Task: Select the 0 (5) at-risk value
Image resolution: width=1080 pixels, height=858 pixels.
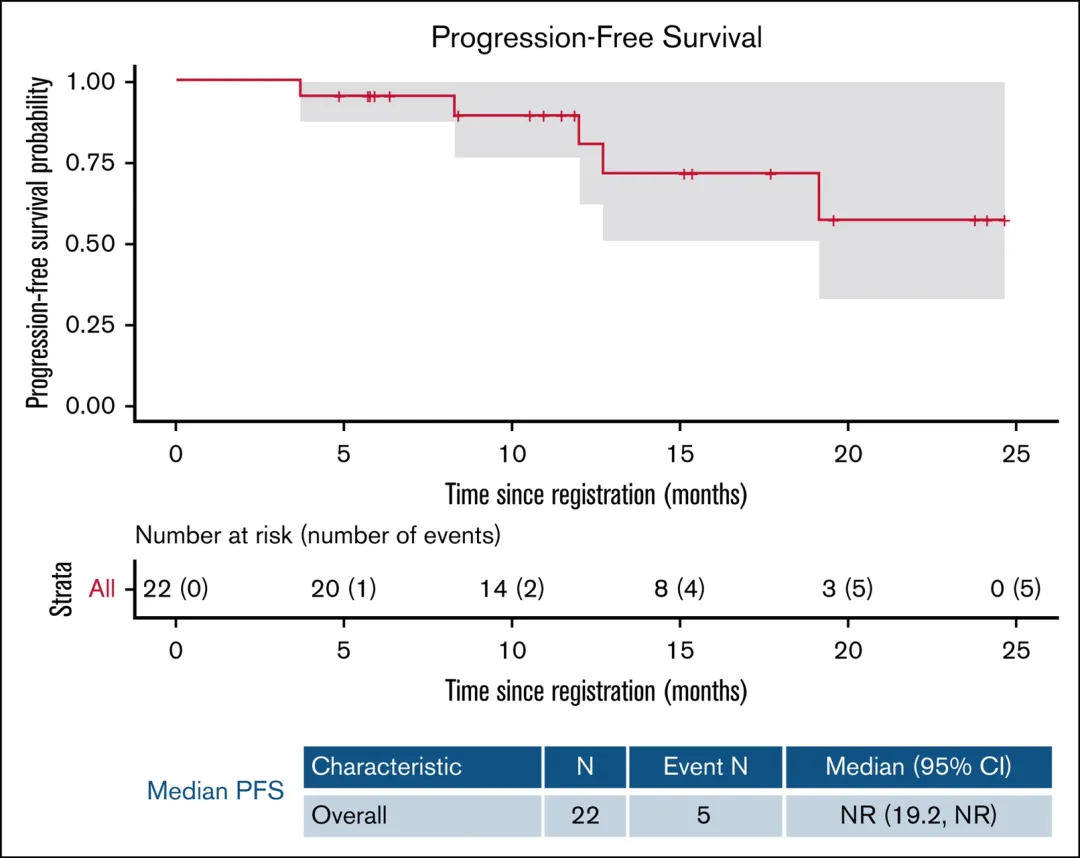Action: coord(1016,590)
